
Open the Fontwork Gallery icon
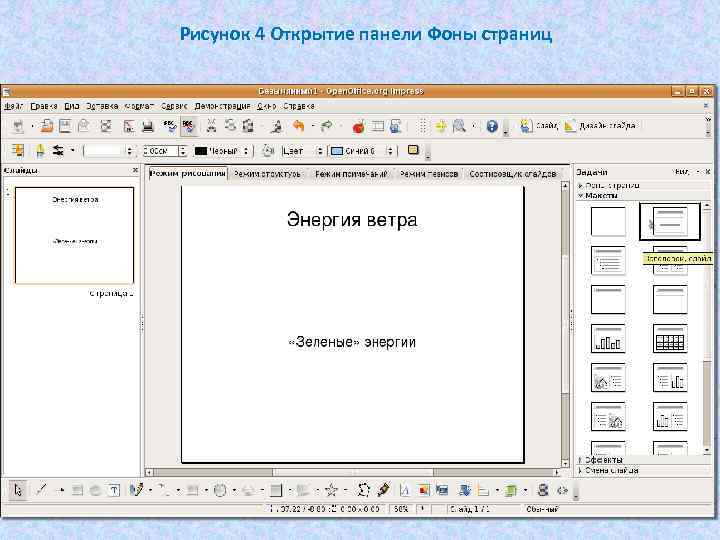coord(405,490)
